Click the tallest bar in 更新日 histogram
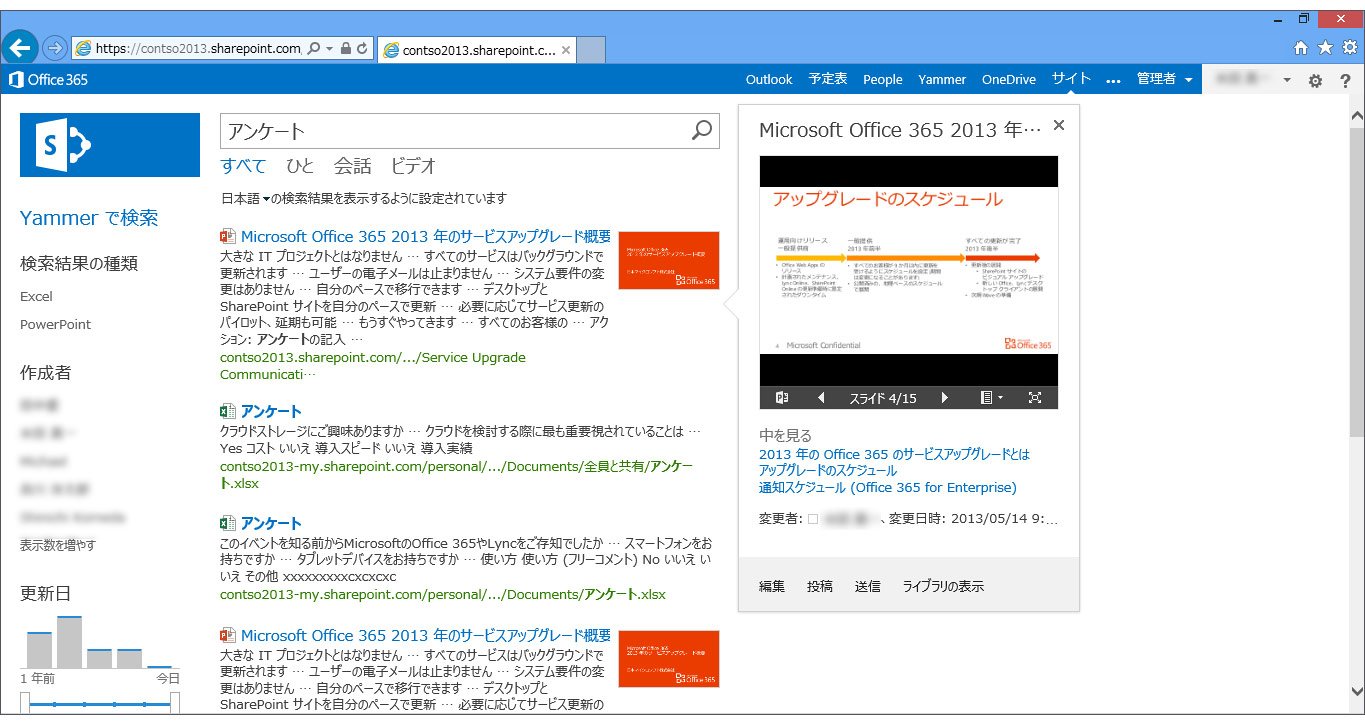1365x725 pixels. 69,642
